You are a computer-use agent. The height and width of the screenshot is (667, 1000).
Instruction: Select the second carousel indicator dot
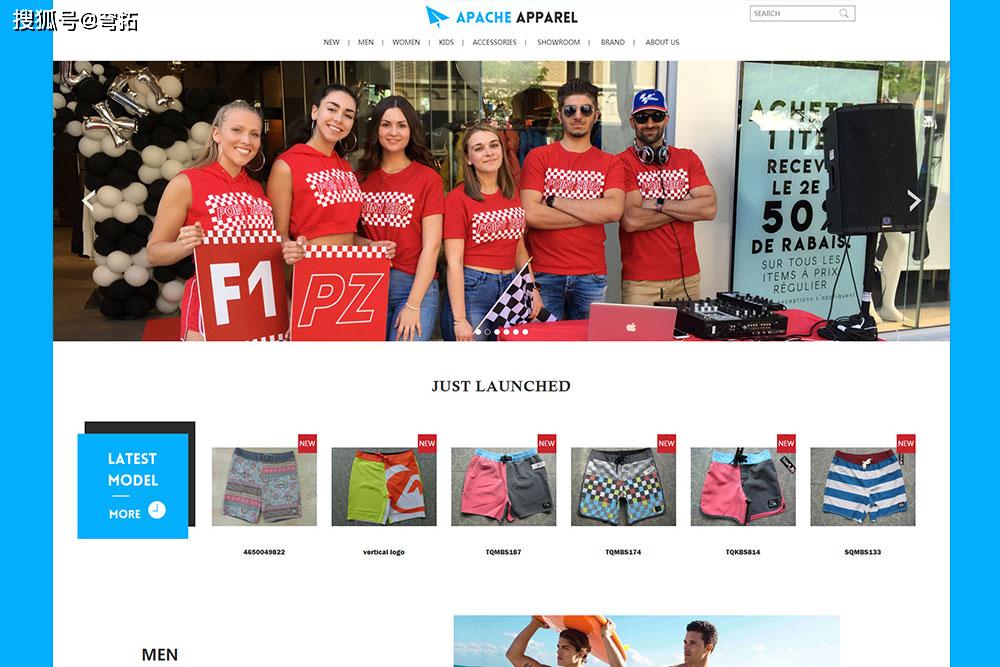point(488,332)
